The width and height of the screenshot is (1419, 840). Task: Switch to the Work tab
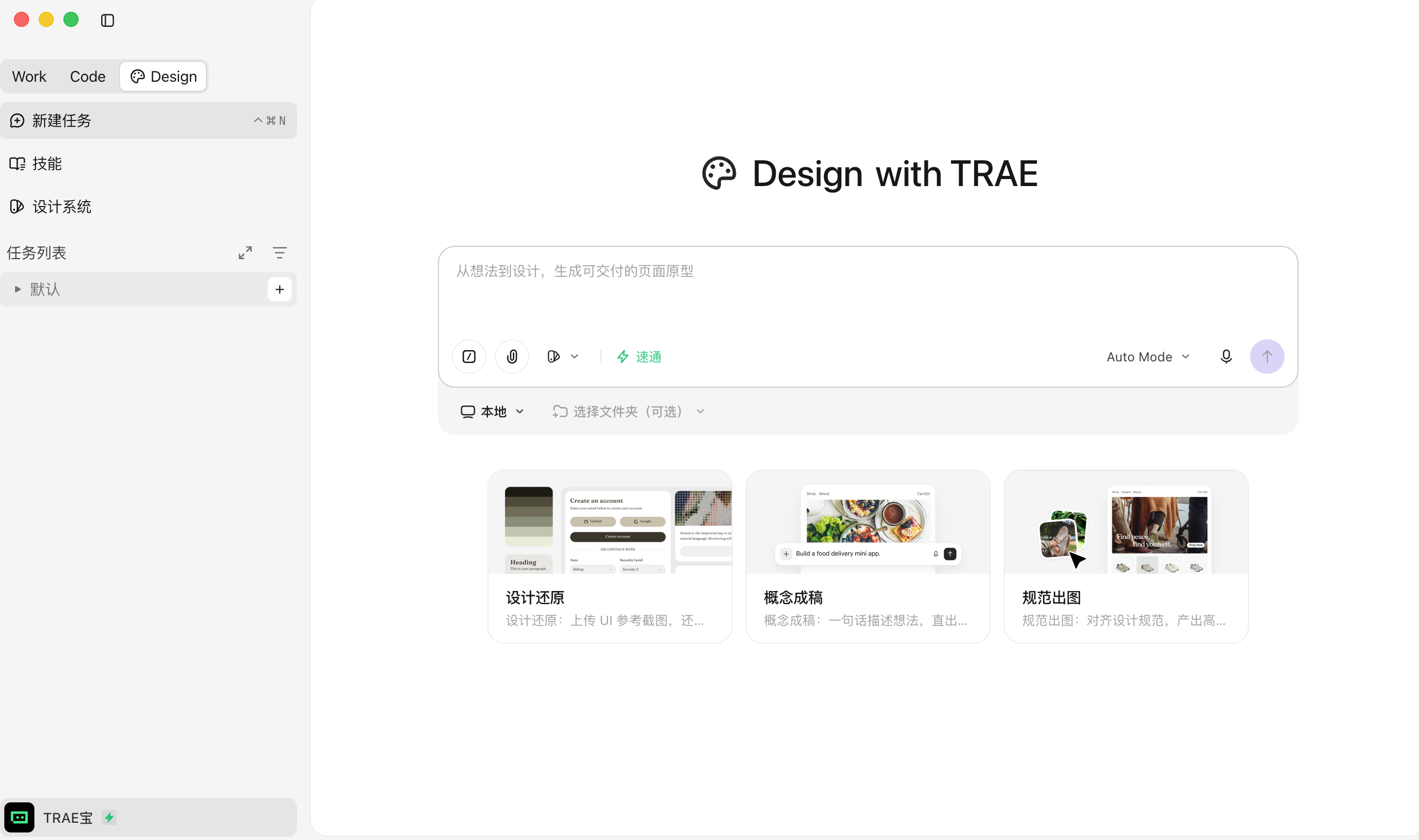click(29, 76)
